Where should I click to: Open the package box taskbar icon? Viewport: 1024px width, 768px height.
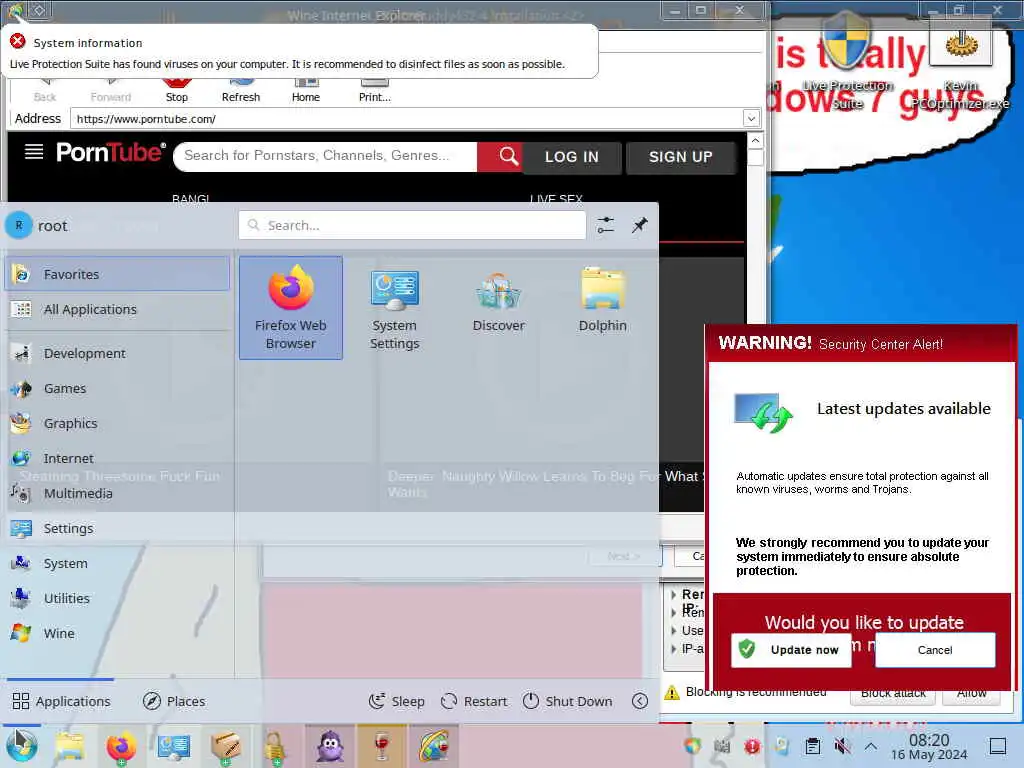point(226,746)
